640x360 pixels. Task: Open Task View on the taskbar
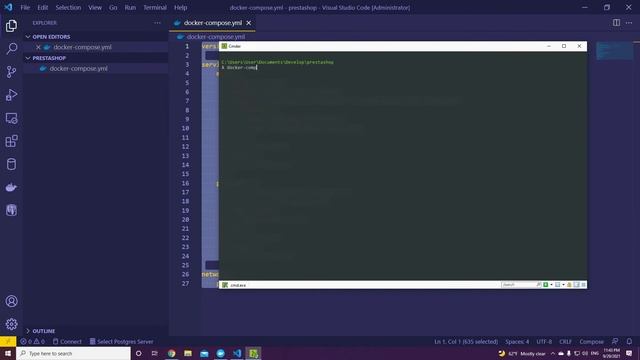tap(155, 353)
